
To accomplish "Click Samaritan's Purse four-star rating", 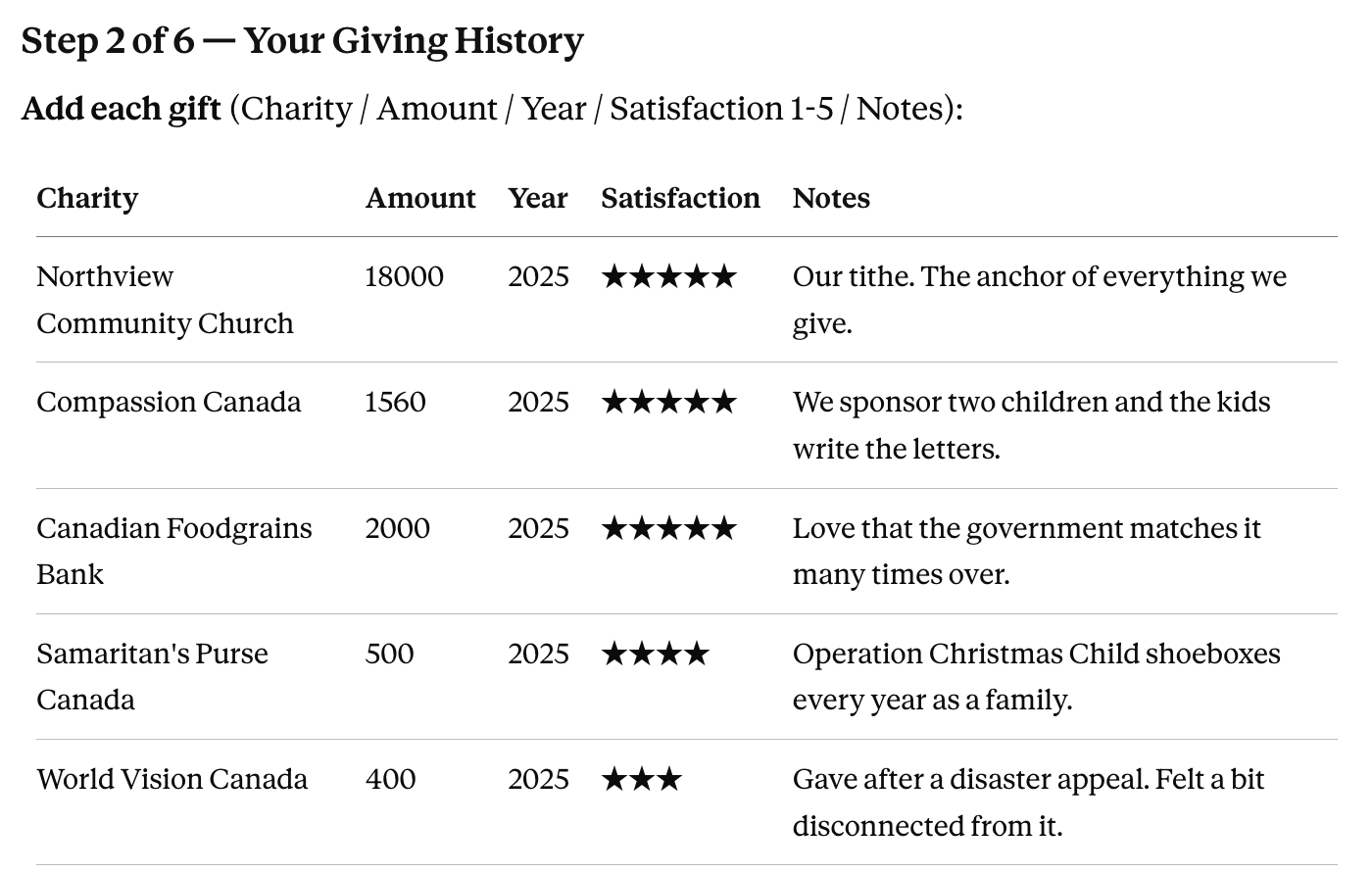I will coord(655,655).
